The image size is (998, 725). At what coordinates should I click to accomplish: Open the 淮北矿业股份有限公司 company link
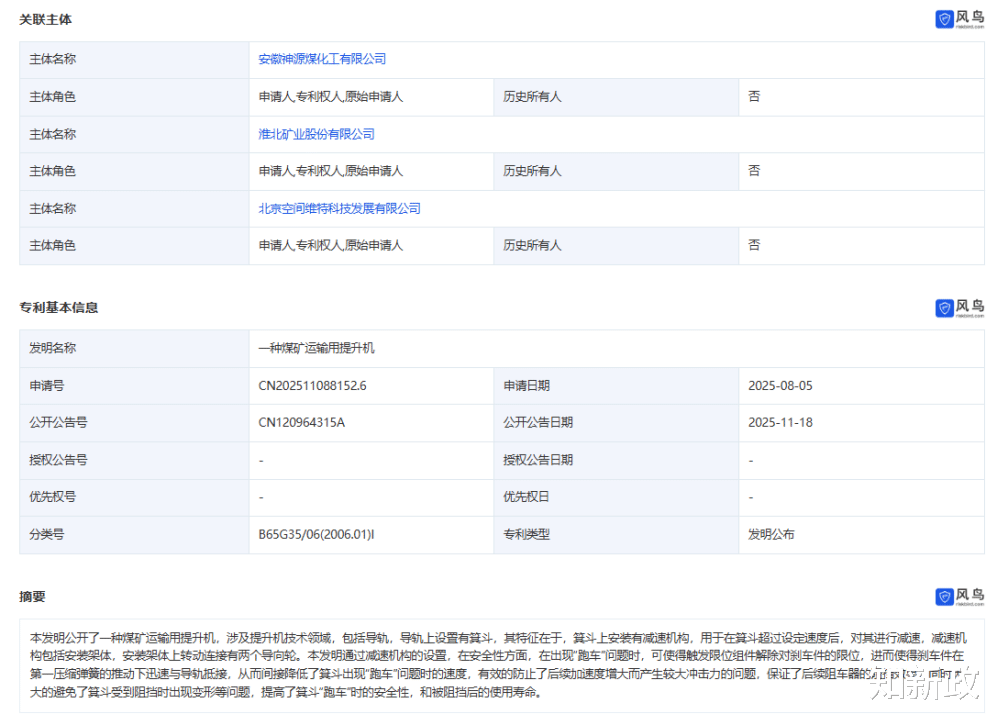click(316, 134)
